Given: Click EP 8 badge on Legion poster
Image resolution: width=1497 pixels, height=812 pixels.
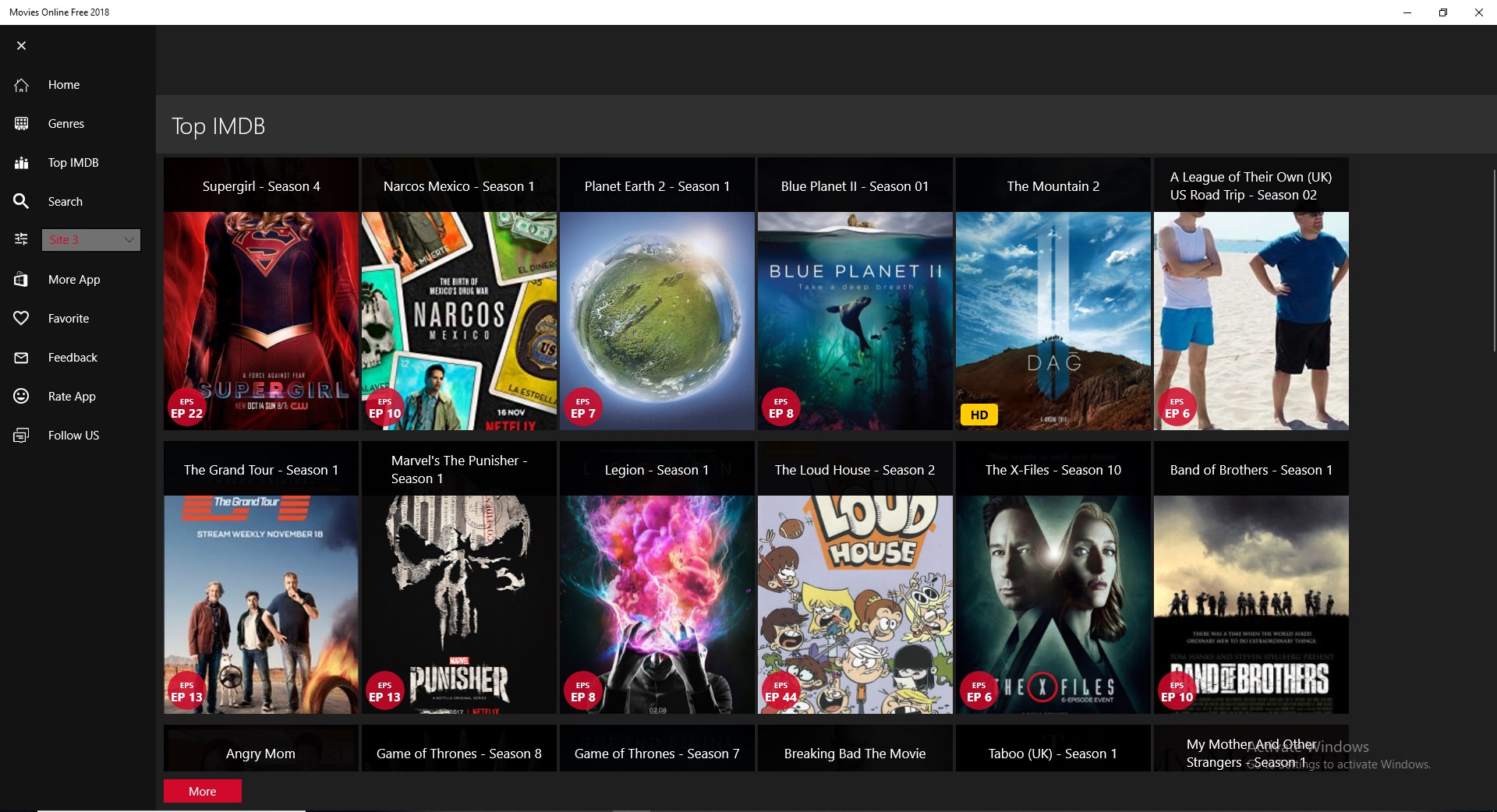Looking at the screenshot, I should 582,691.
